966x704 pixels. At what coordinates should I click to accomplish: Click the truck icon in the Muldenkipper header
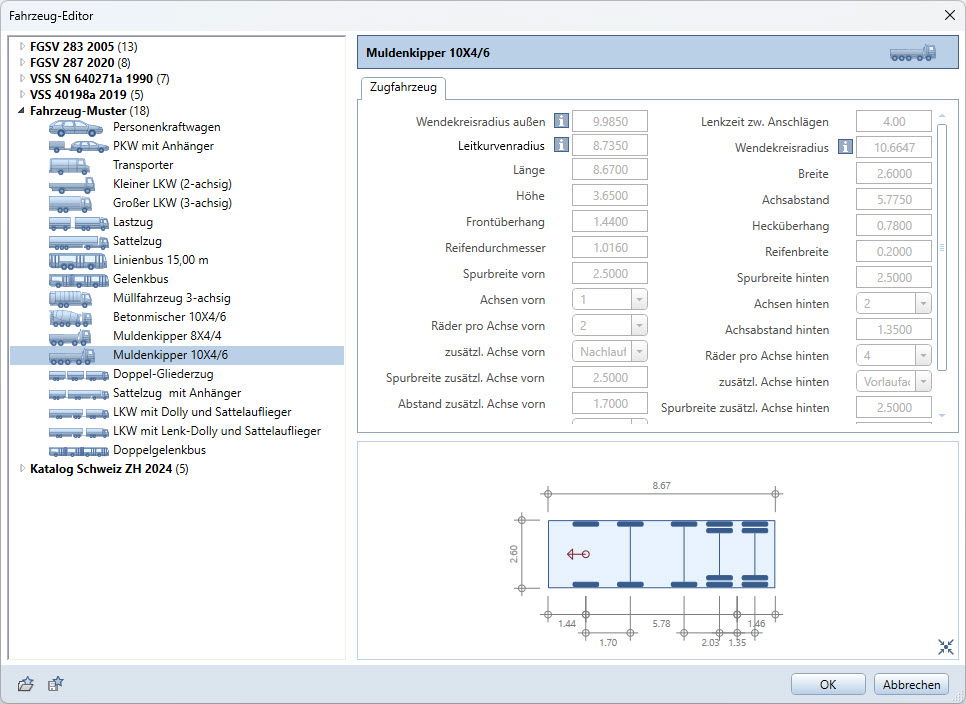click(913, 53)
